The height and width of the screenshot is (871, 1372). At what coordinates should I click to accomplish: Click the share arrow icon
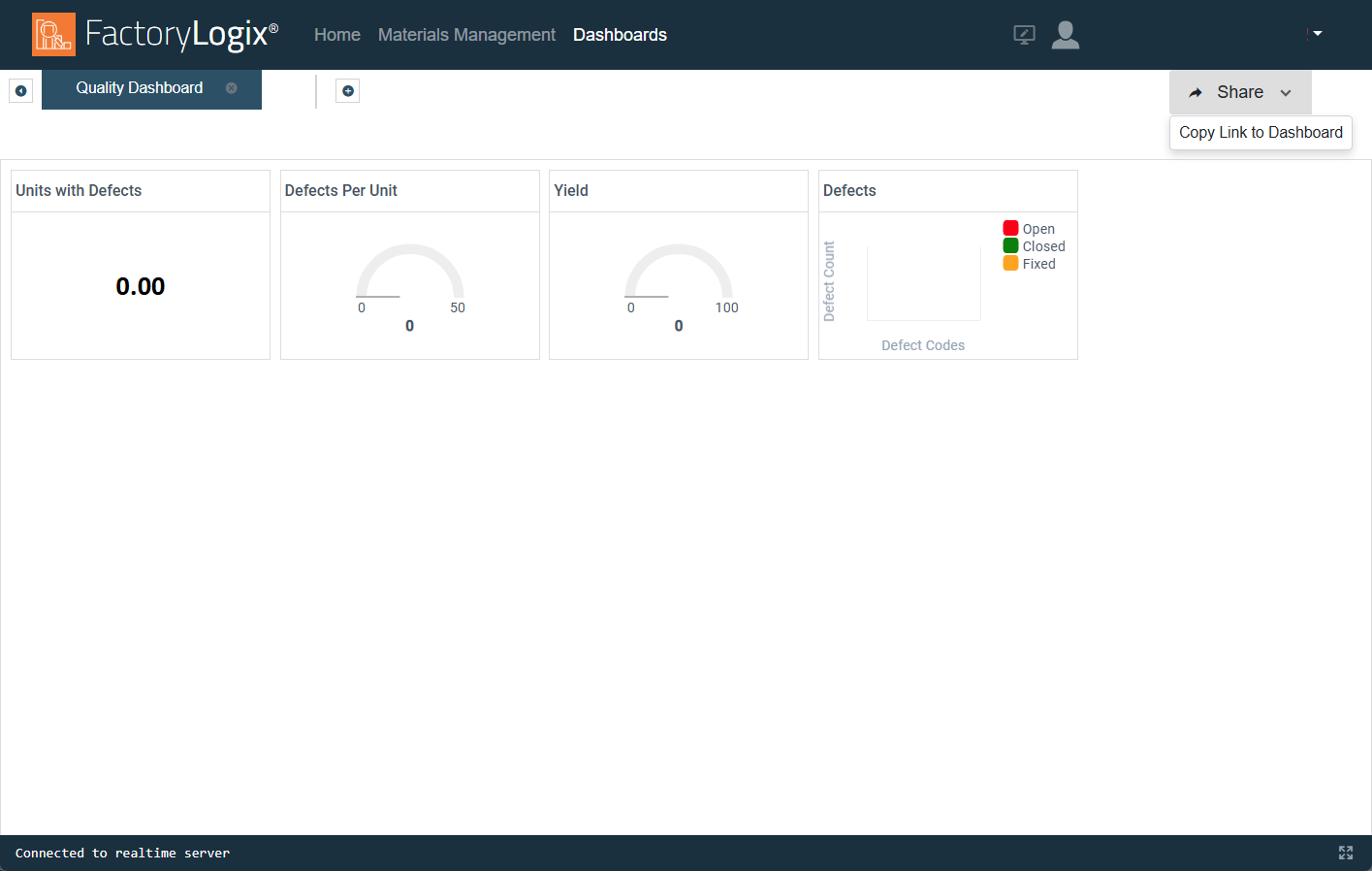[x=1196, y=91]
